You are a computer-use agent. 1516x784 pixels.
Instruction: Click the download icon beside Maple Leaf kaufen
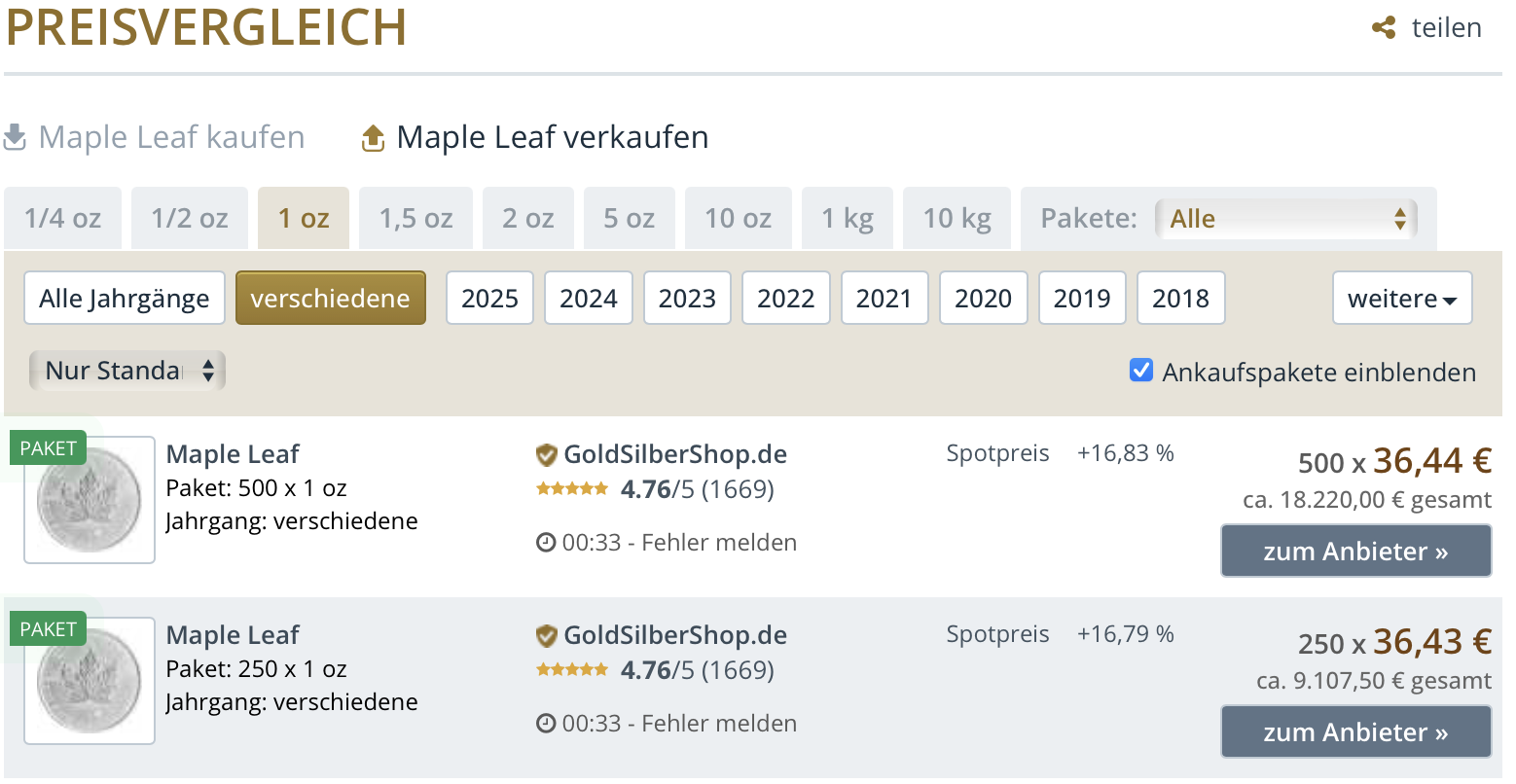point(16,137)
